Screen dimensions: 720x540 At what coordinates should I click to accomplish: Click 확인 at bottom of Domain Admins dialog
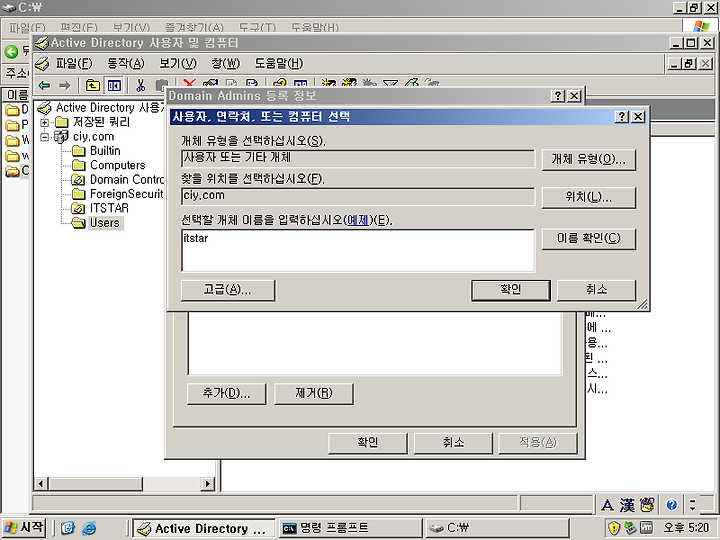coord(367,443)
